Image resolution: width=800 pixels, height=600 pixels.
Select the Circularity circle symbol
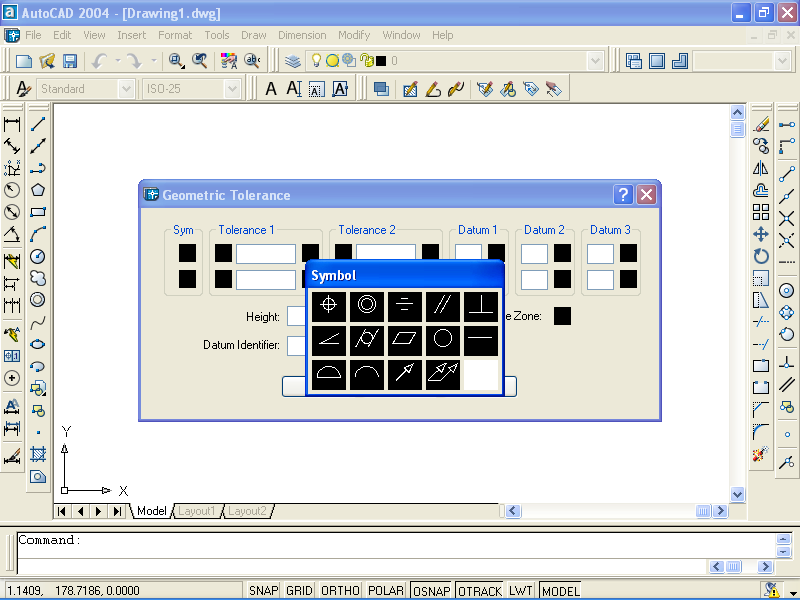coord(443,340)
